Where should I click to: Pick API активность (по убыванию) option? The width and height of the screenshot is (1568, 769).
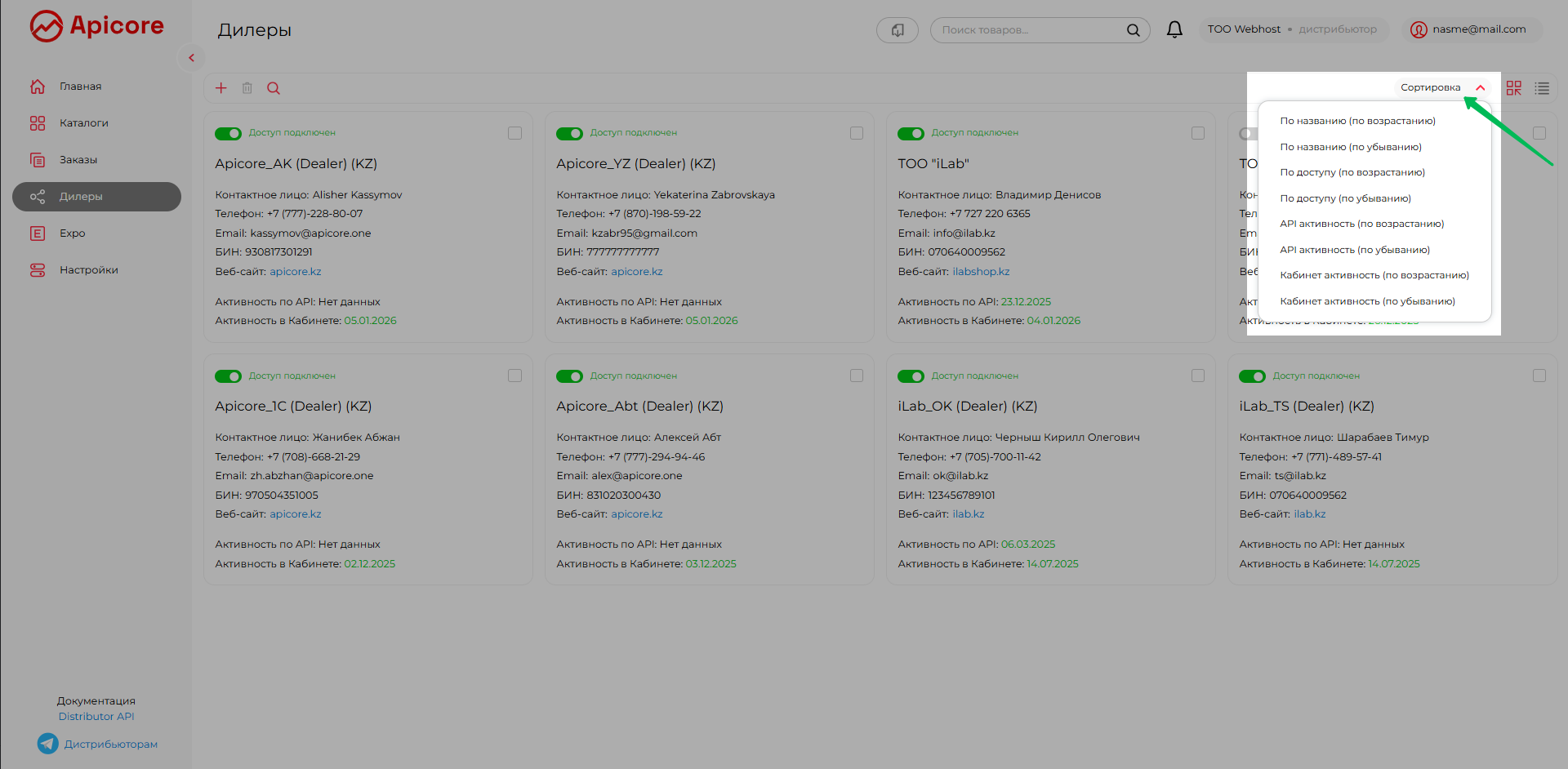click(1354, 250)
